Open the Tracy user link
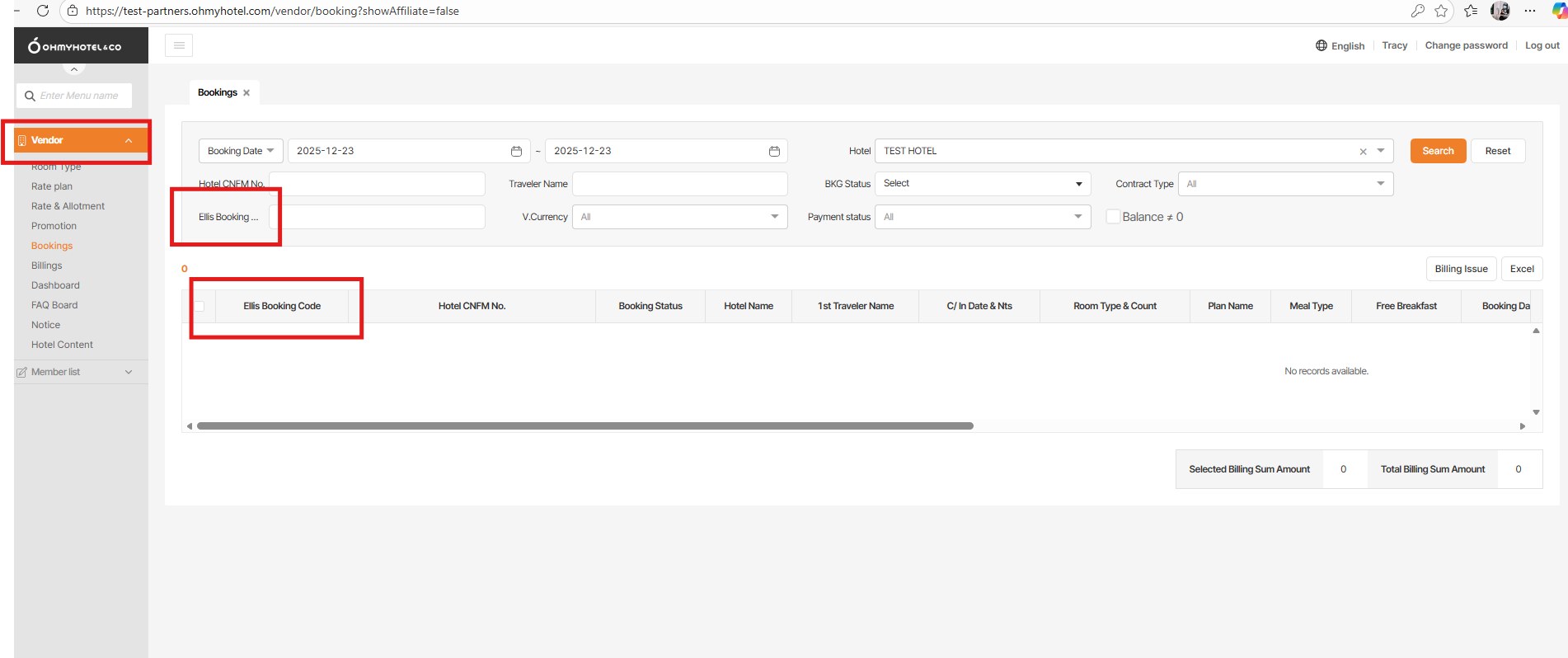Viewport: 1568px width, 658px height. pyautogui.click(x=1395, y=45)
